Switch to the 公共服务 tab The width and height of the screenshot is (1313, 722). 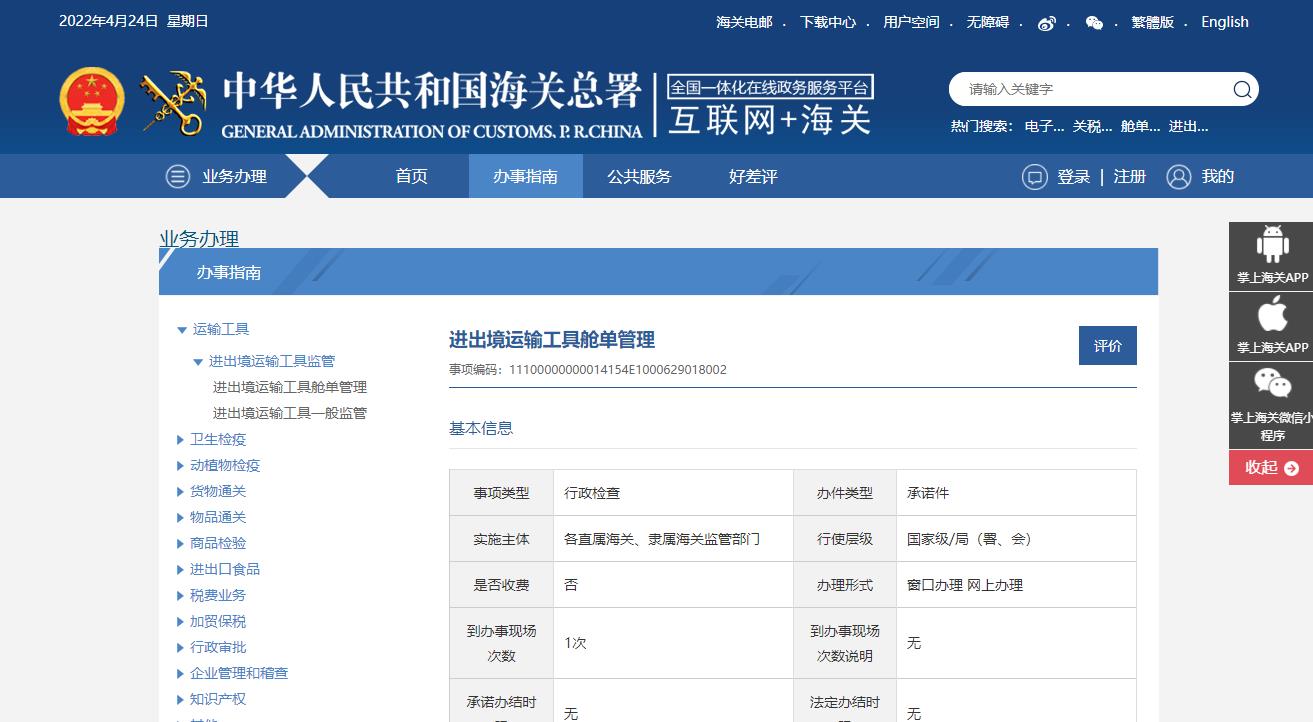639,177
